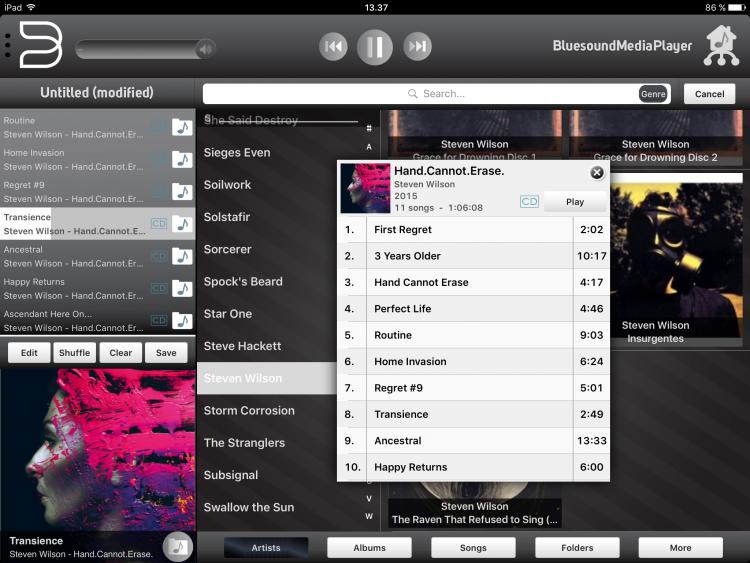Open artist Soilwork
Image resolution: width=750 pixels, height=563 pixels.
tap(227, 185)
